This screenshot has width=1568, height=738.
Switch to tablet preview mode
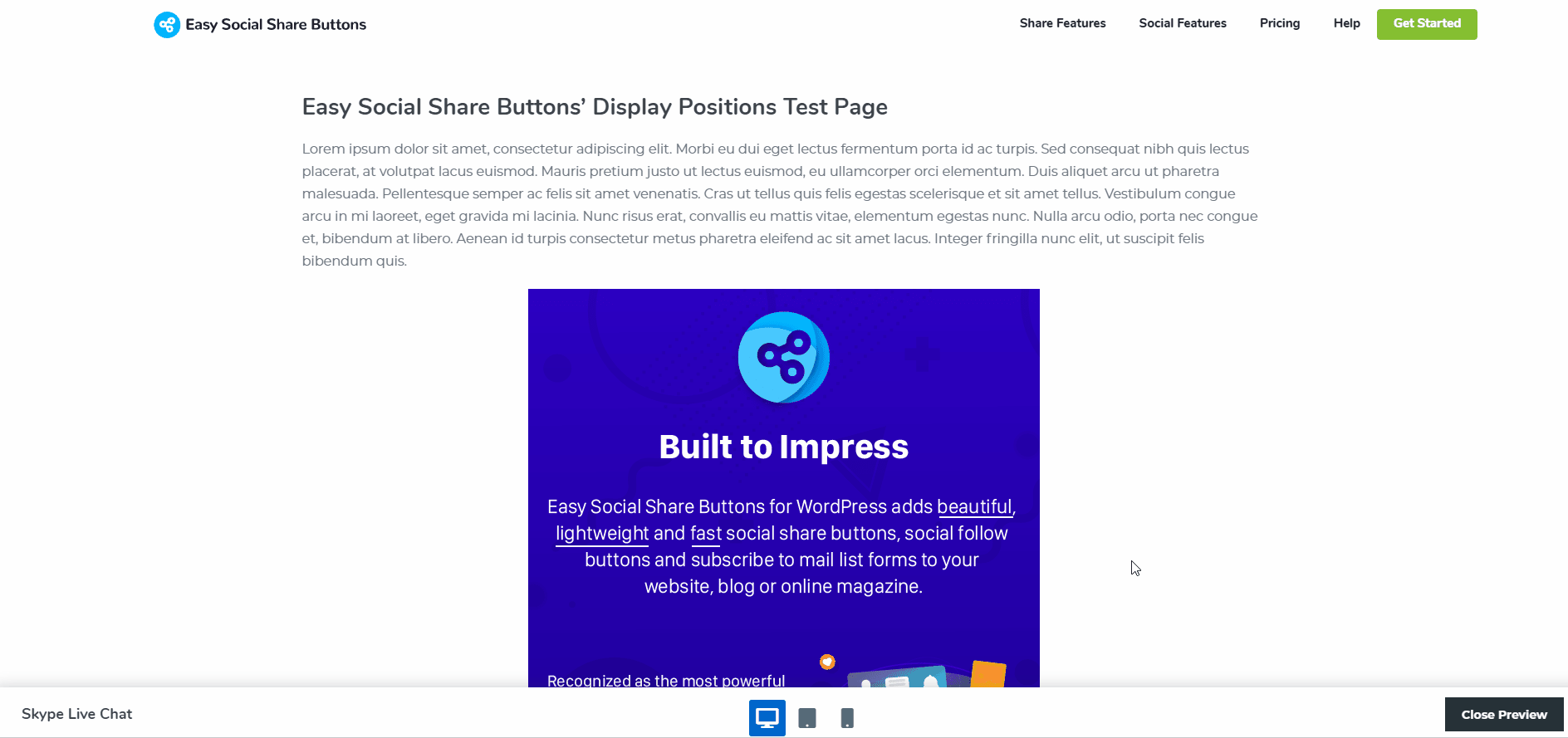tap(807, 718)
